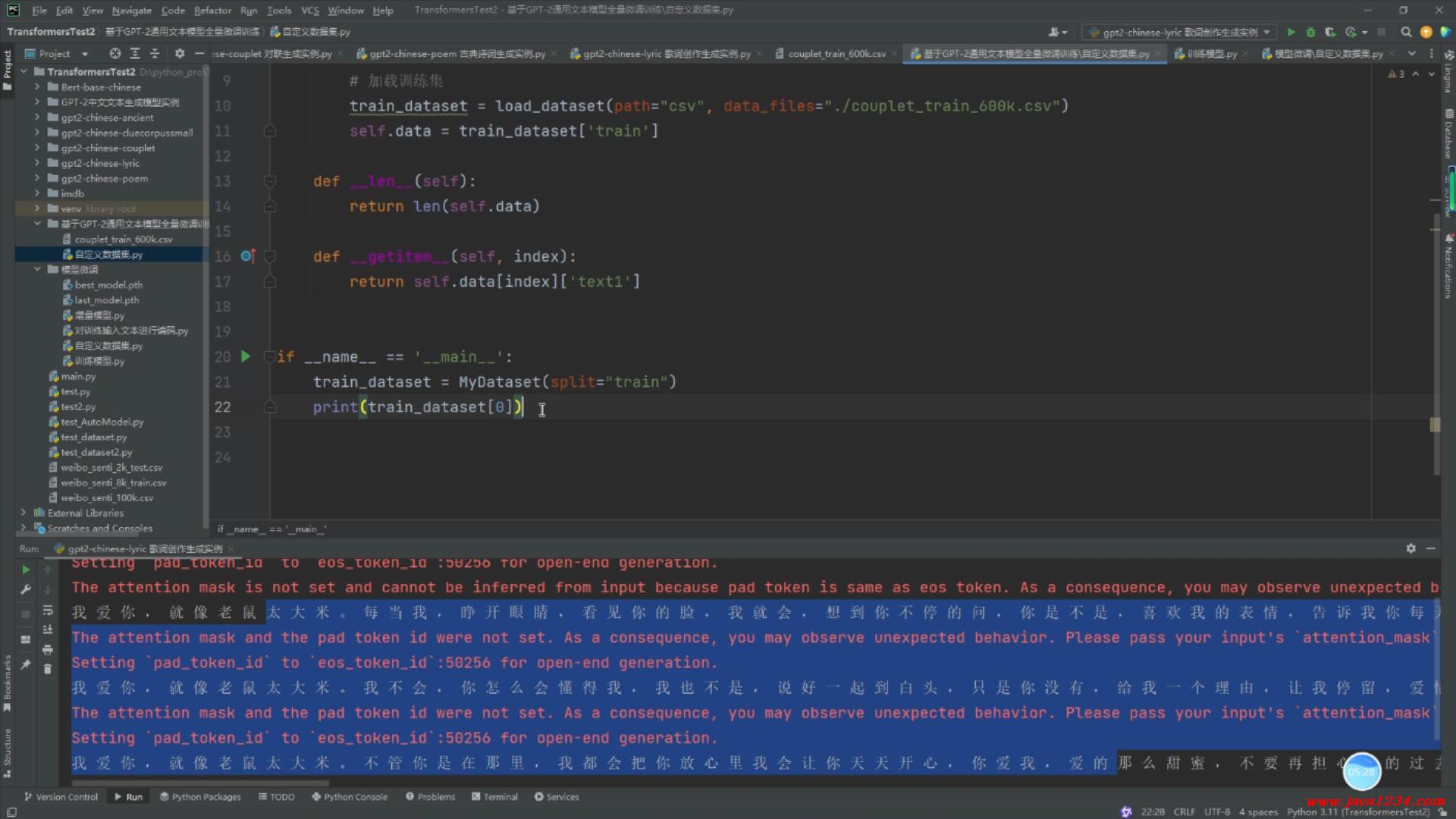Screen dimensions: 1456x819
Task: Switch to couplet_train_600k.csv editor tab
Action: click(x=836, y=54)
